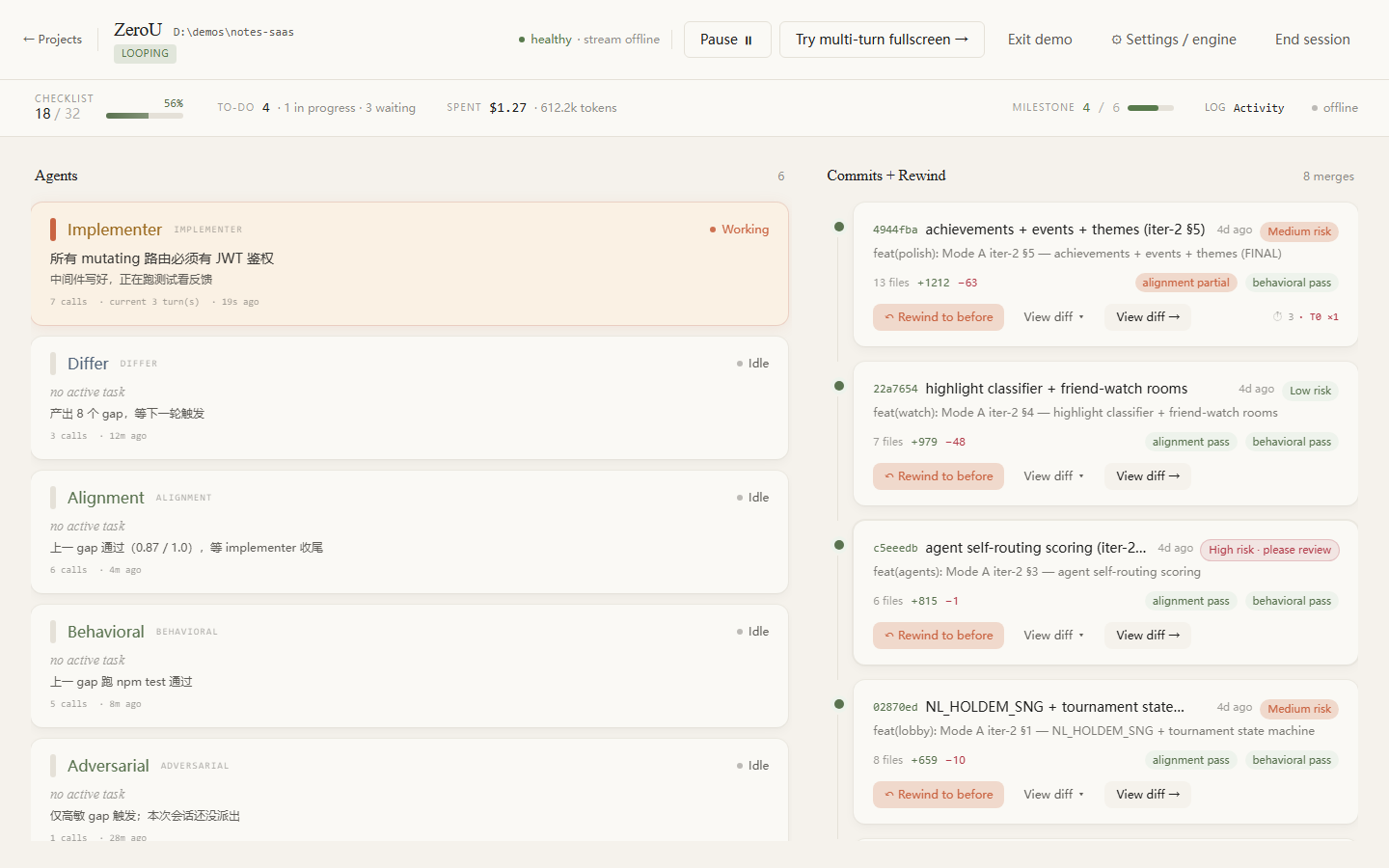Click the LOOPING status badge
This screenshot has height=868, width=1389.
pyautogui.click(x=145, y=53)
